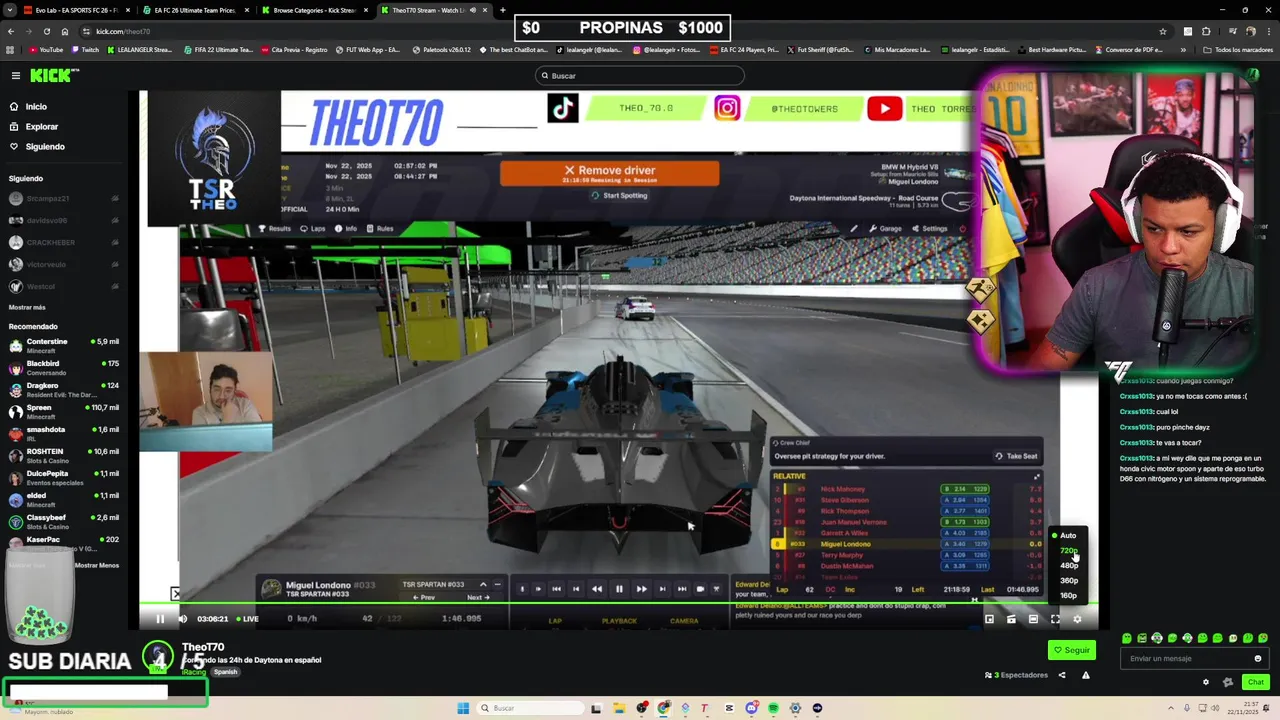The height and width of the screenshot is (720, 1280).
Task: Mute the stream volume speaker icon
Action: [x=182, y=619]
